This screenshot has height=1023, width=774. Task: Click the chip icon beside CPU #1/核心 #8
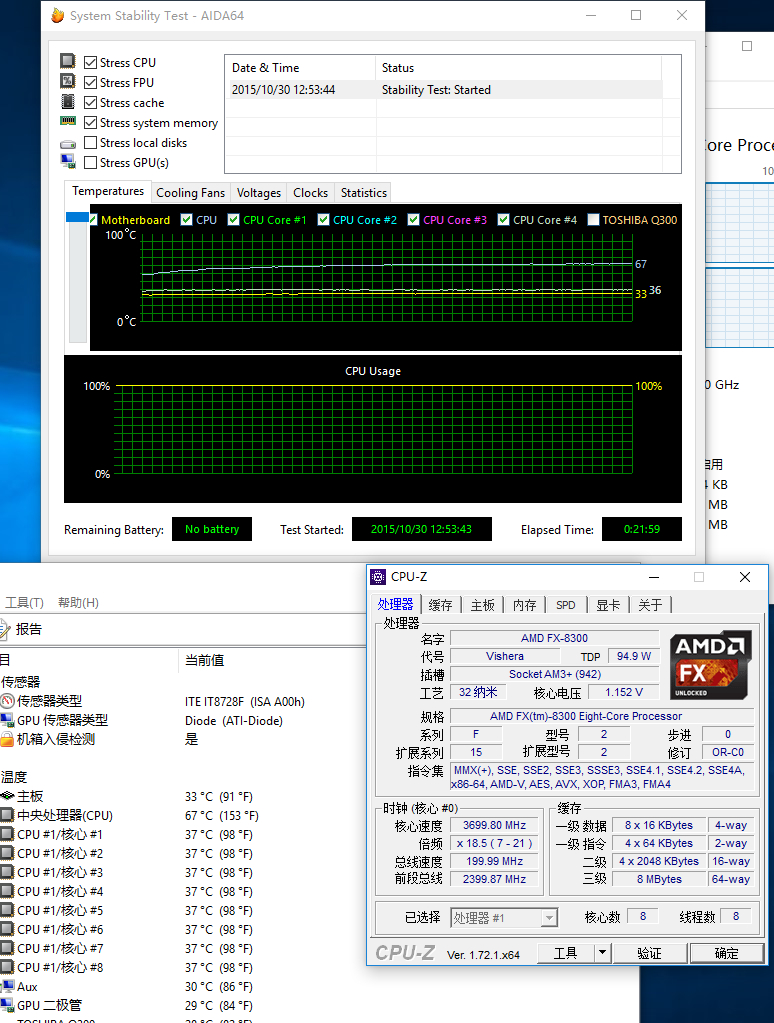7,967
